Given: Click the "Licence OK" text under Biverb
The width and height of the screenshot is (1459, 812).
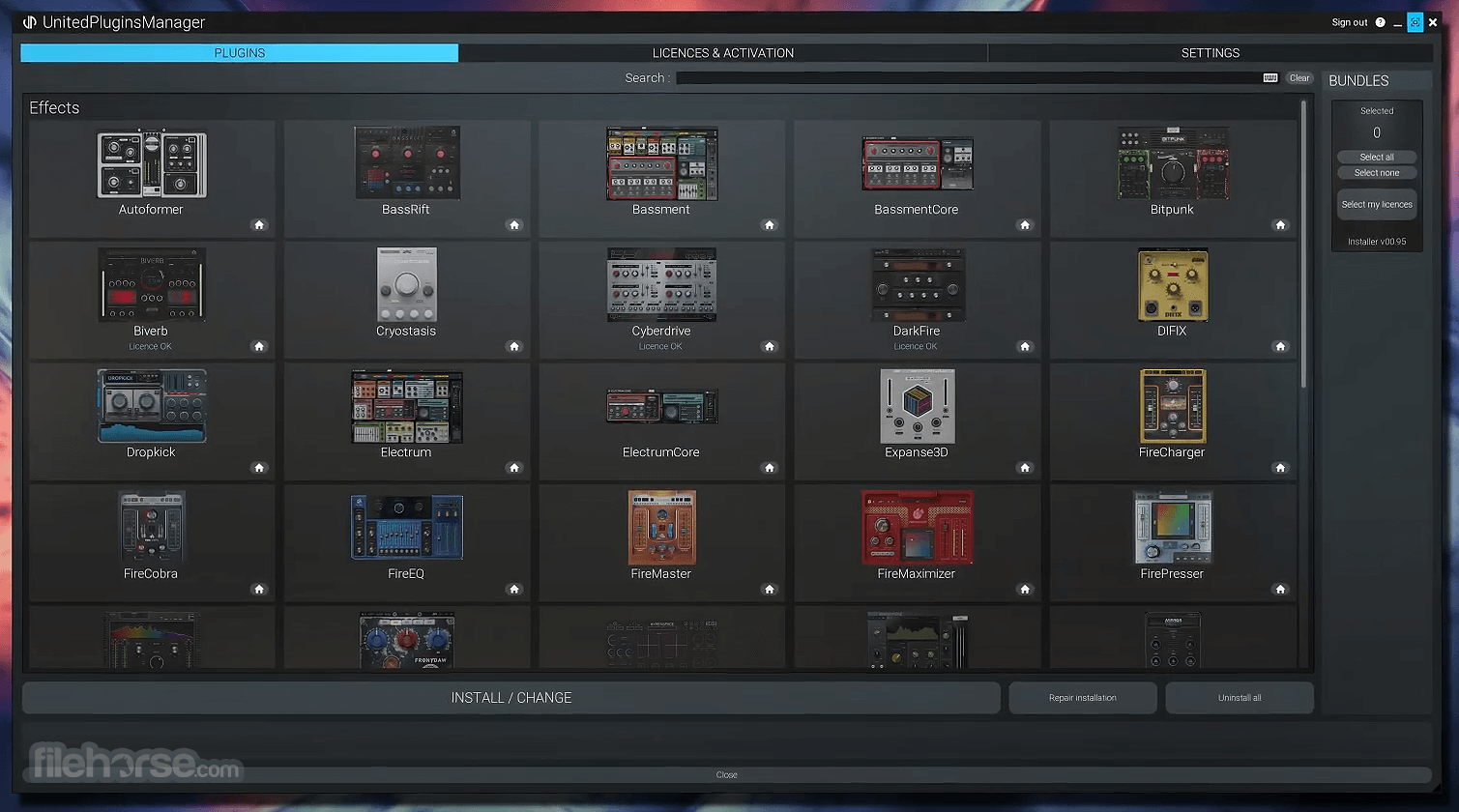Looking at the screenshot, I should 151,347.
